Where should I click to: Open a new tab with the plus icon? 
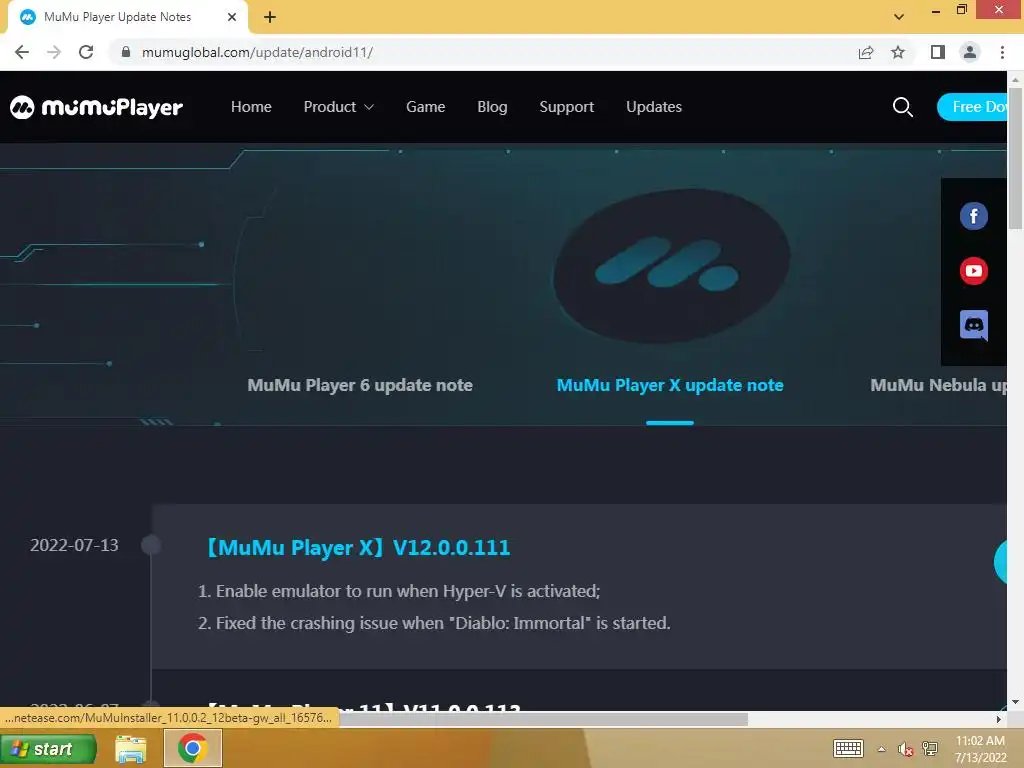[x=270, y=17]
